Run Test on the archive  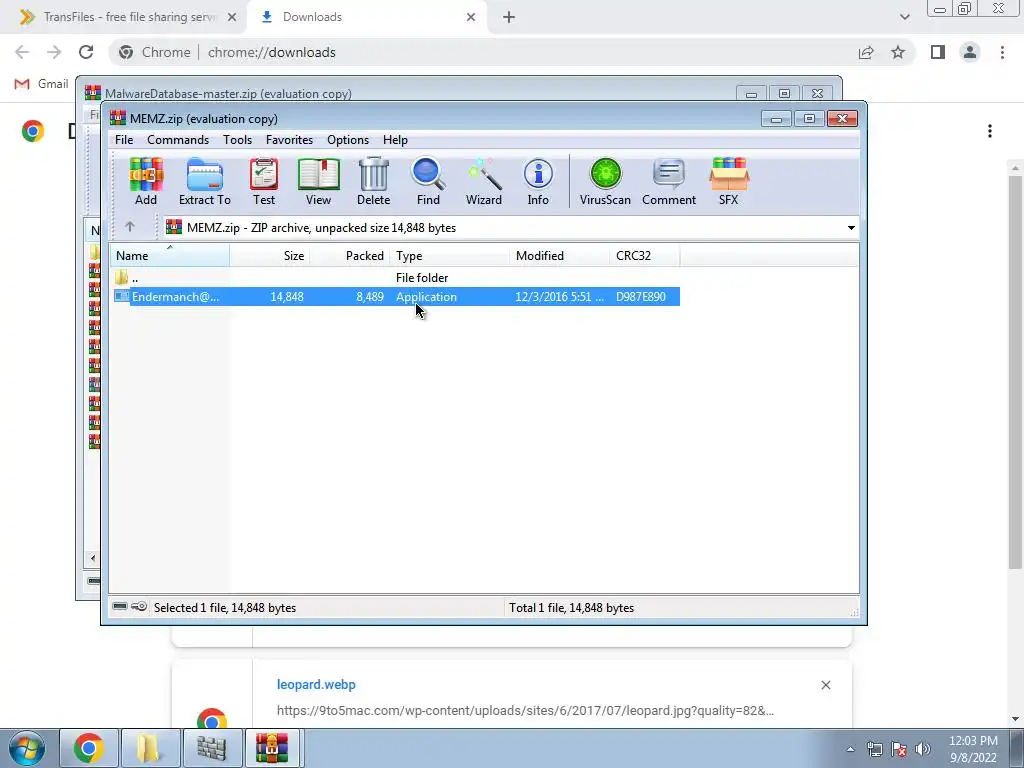point(264,182)
